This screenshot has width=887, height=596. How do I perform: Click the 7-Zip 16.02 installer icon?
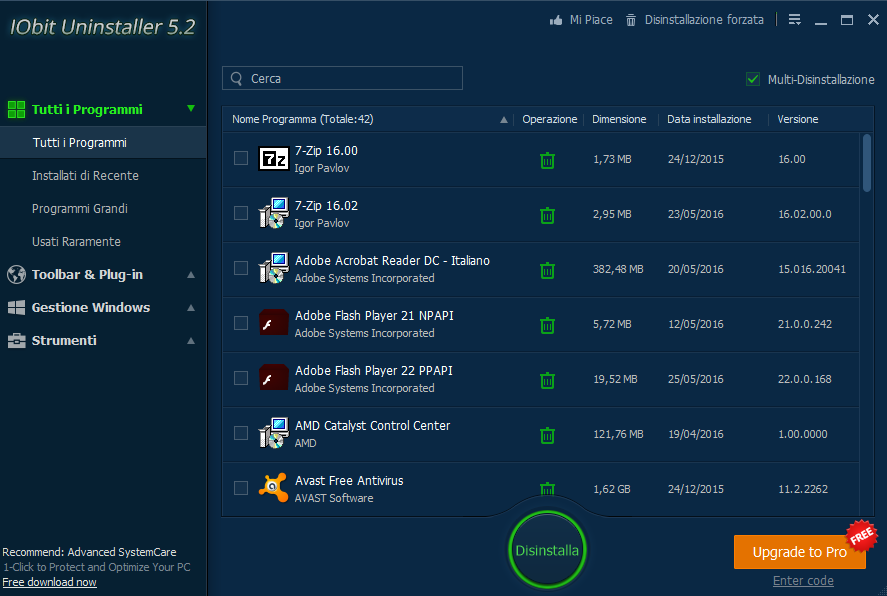coord(274,213)
